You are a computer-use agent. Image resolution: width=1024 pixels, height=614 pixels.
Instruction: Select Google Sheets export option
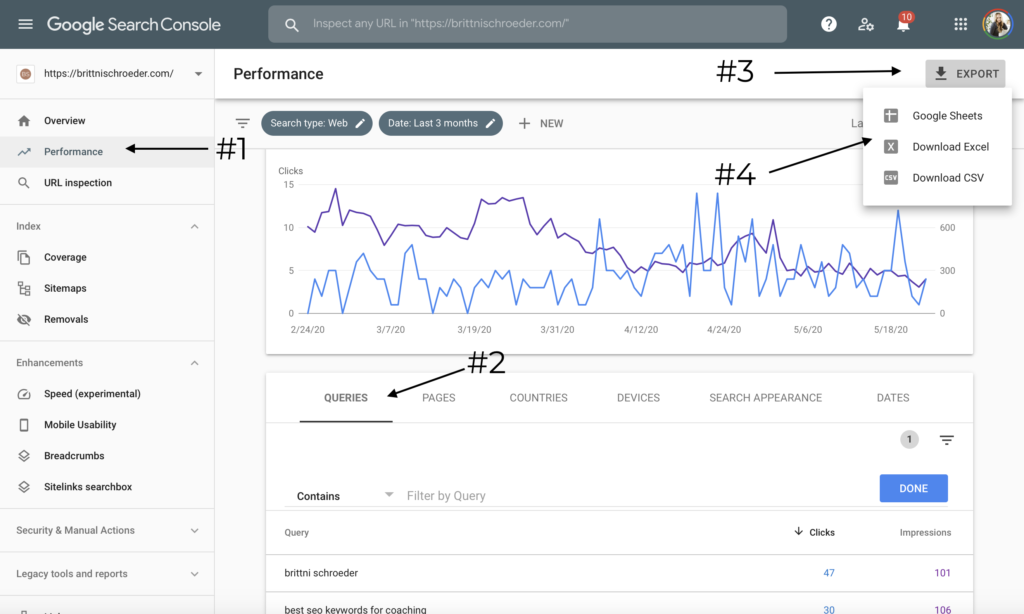click(x=937, y=116)
